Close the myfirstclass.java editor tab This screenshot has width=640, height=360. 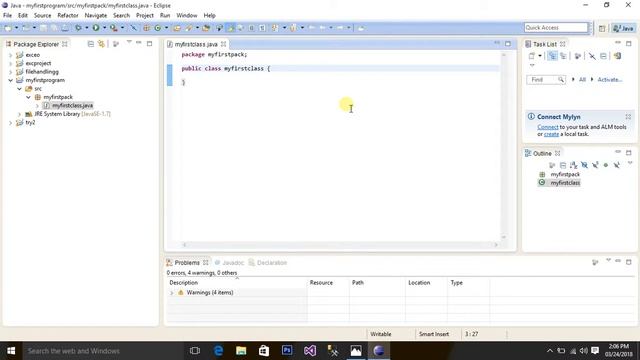tap(223, 44)
